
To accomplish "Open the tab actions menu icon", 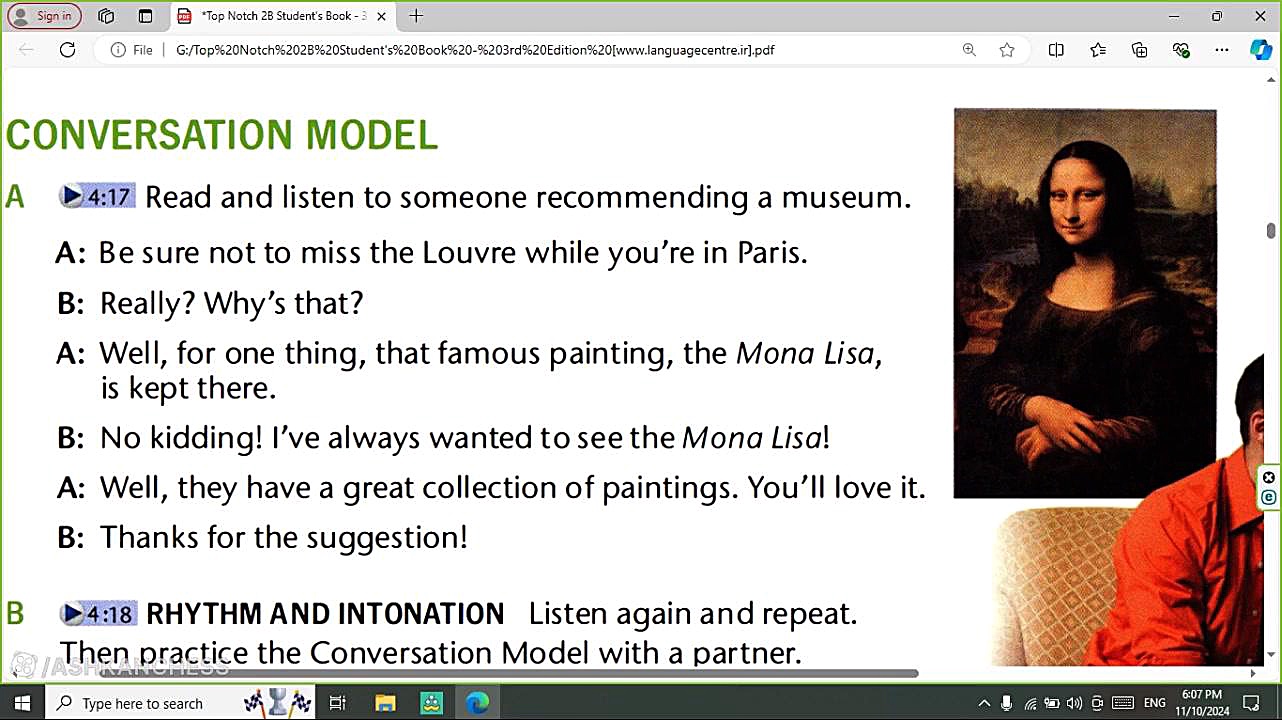I will (145, 16).
